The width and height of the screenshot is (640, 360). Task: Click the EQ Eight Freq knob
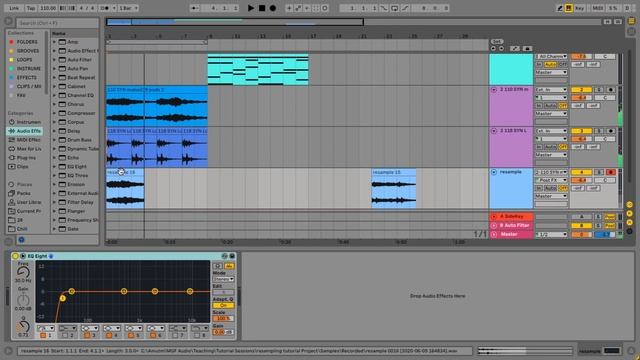tap(23, 272)
